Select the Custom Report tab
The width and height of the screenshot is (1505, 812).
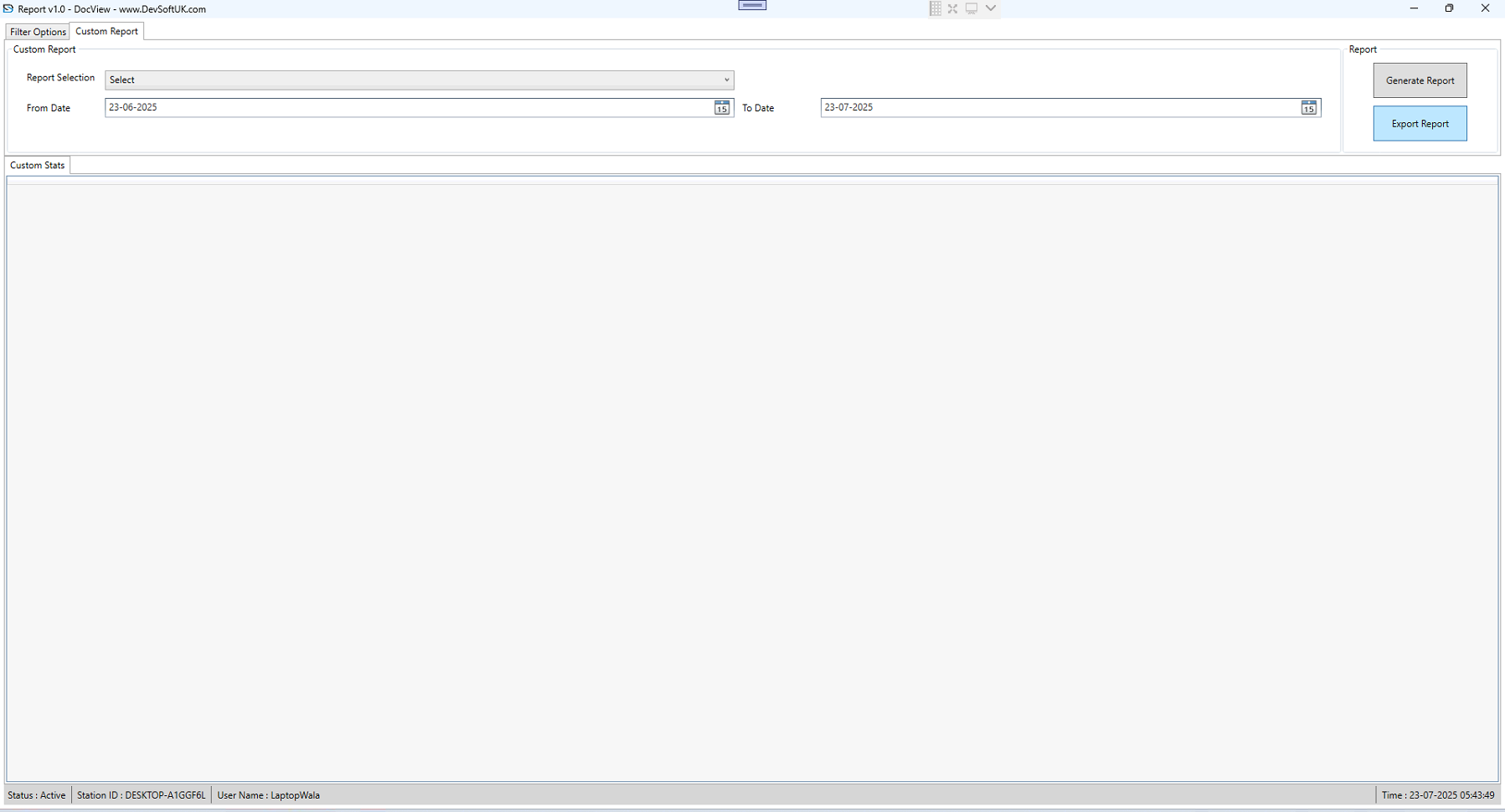point(106,32)
